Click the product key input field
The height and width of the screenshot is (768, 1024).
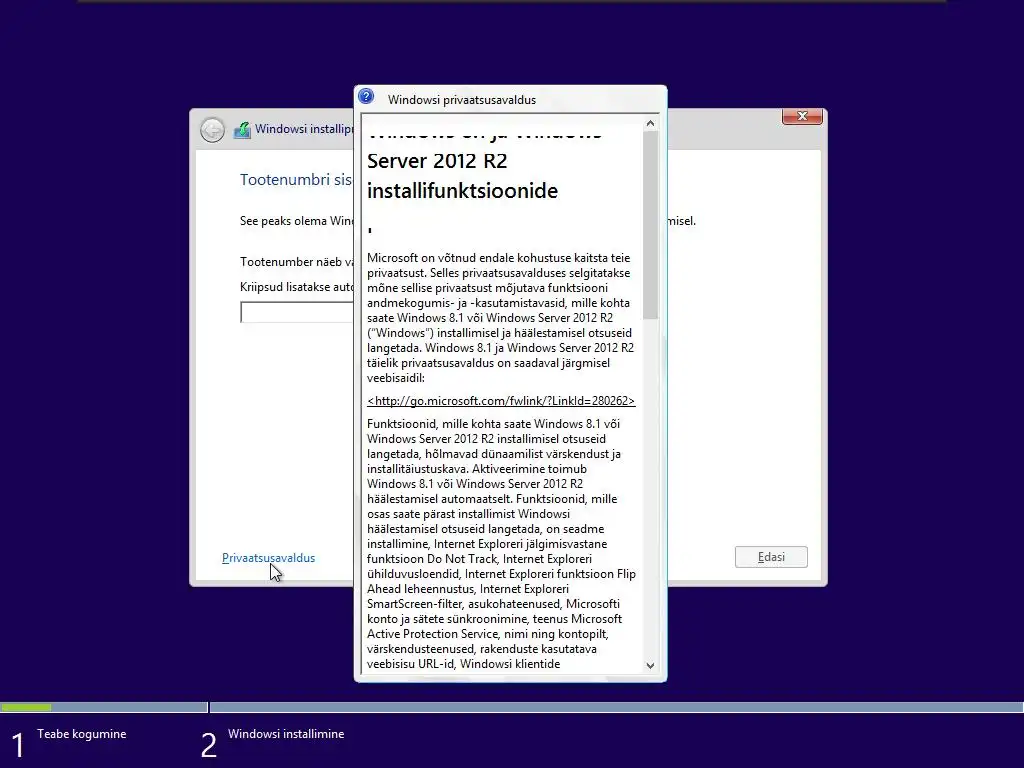pyautogui.click(x=297, y=312)
